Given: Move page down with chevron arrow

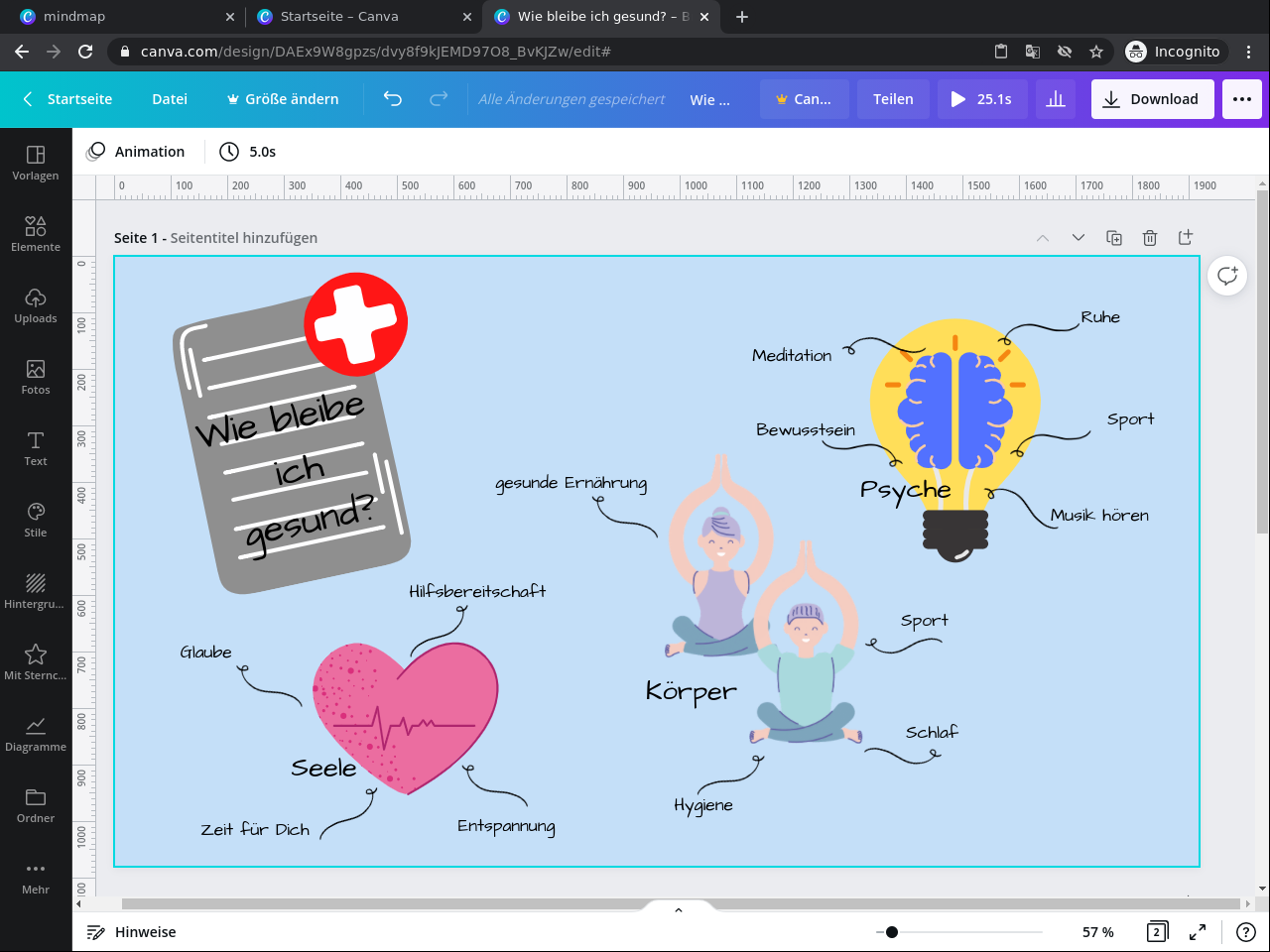Looking at the screenshot, I should click(1079, 238).
